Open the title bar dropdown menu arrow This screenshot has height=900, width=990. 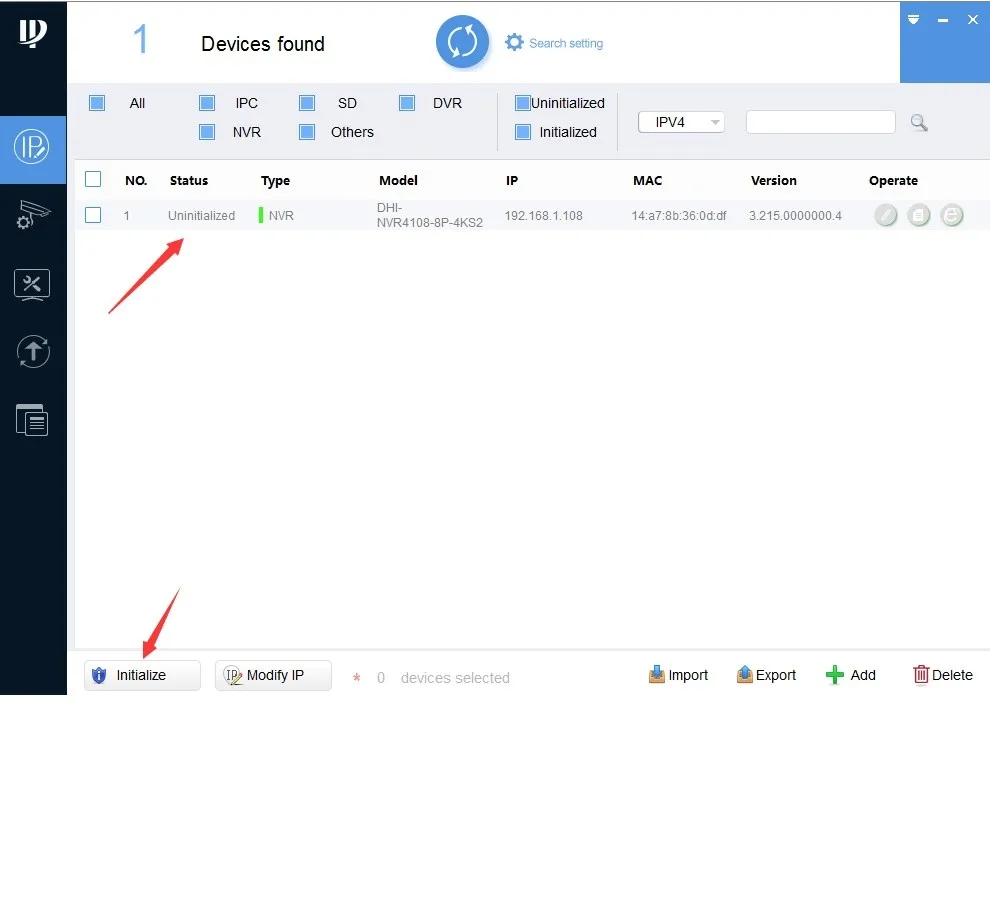914,20
